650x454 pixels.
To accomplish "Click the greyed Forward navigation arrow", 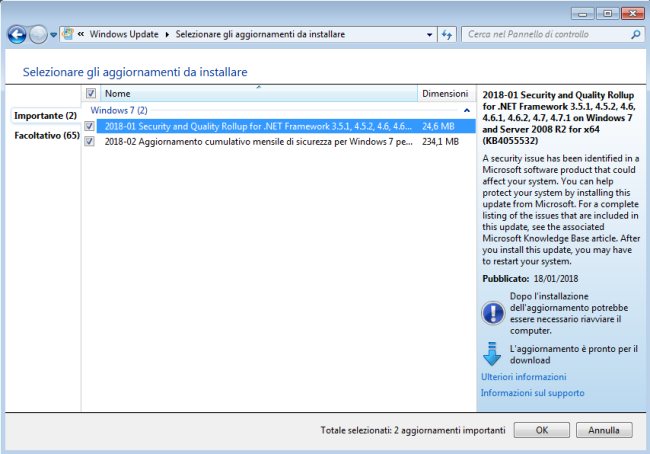I will [x=38, y=34].
